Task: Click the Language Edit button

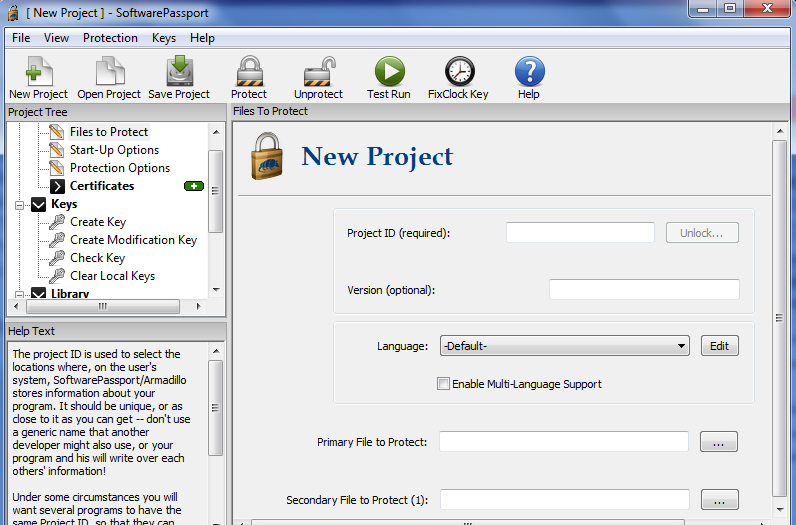Action: pyautogui.click(x=719, y=346)
